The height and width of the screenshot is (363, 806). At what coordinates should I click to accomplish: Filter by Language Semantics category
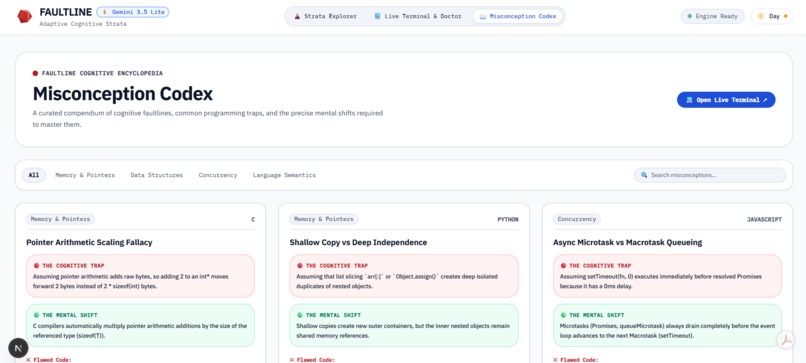[284, 175]
